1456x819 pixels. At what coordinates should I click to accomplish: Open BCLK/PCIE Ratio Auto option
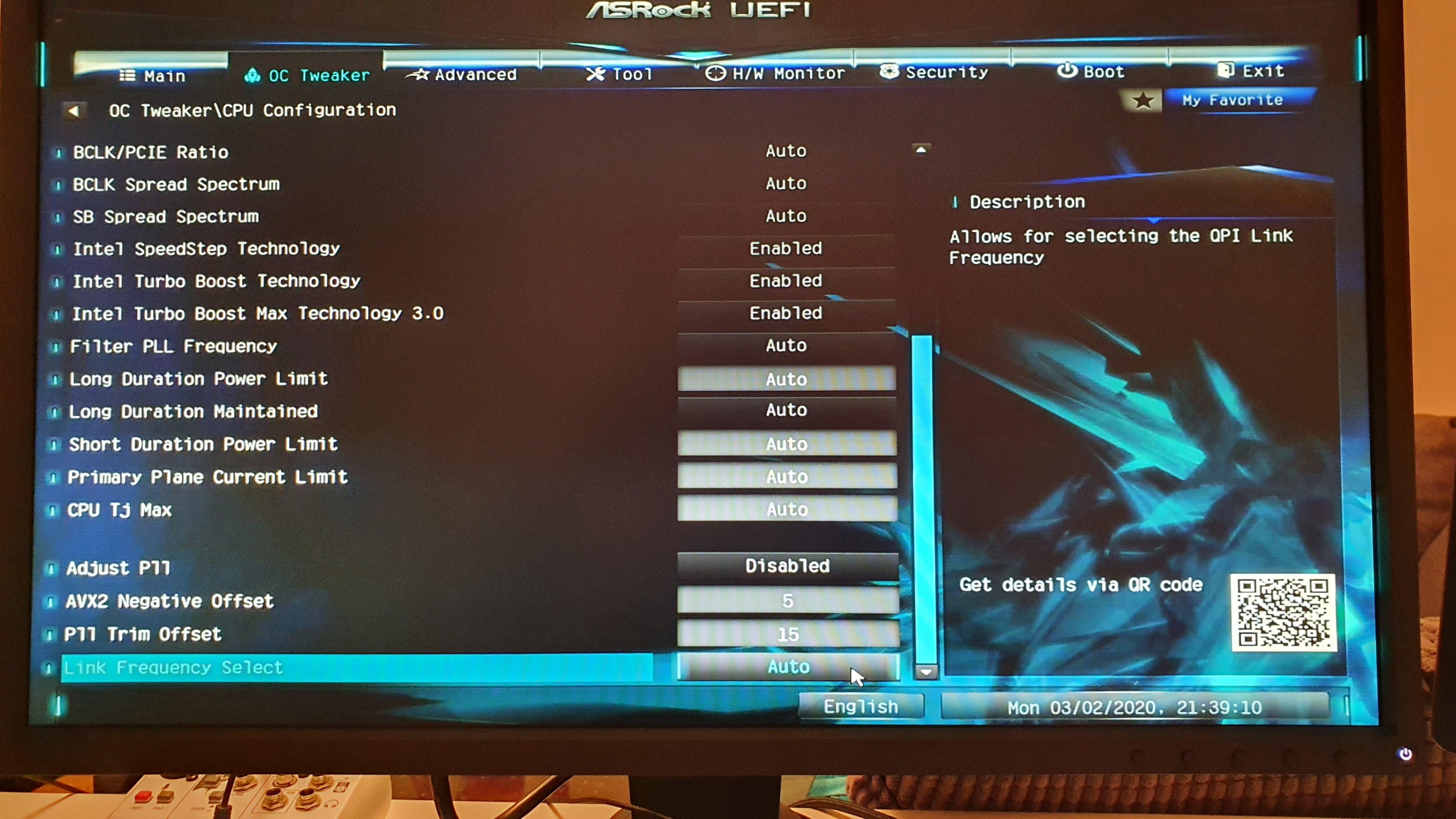click(x=786, y=151)
